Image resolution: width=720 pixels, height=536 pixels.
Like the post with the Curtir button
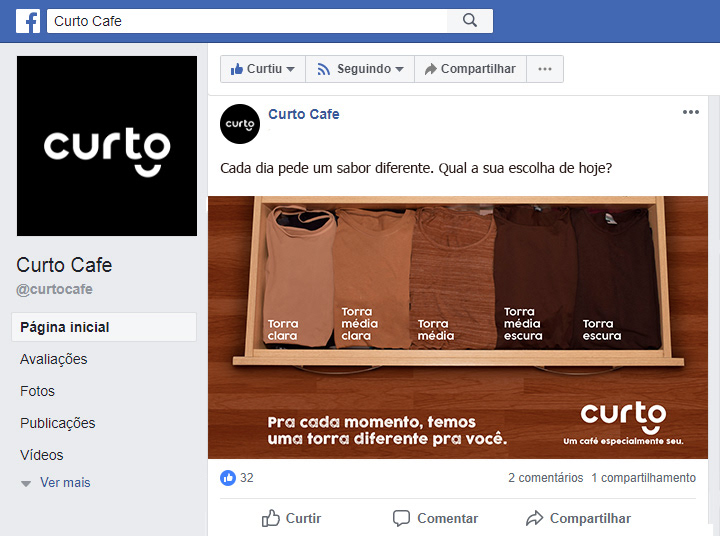(x=291, y=518)
